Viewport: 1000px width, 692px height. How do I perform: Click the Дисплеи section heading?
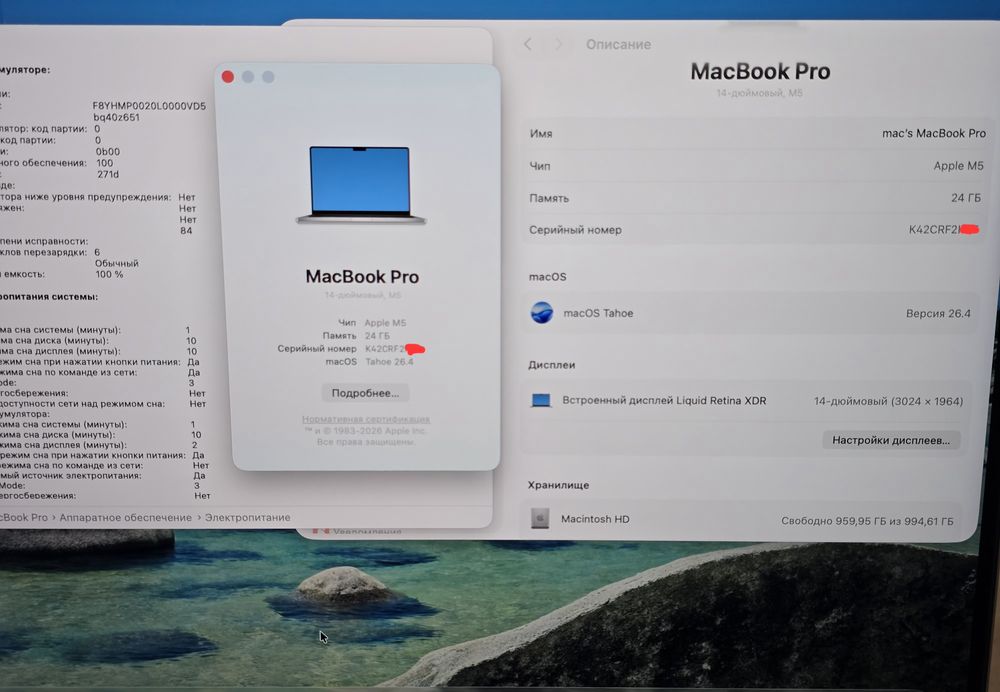coord(552,365)
